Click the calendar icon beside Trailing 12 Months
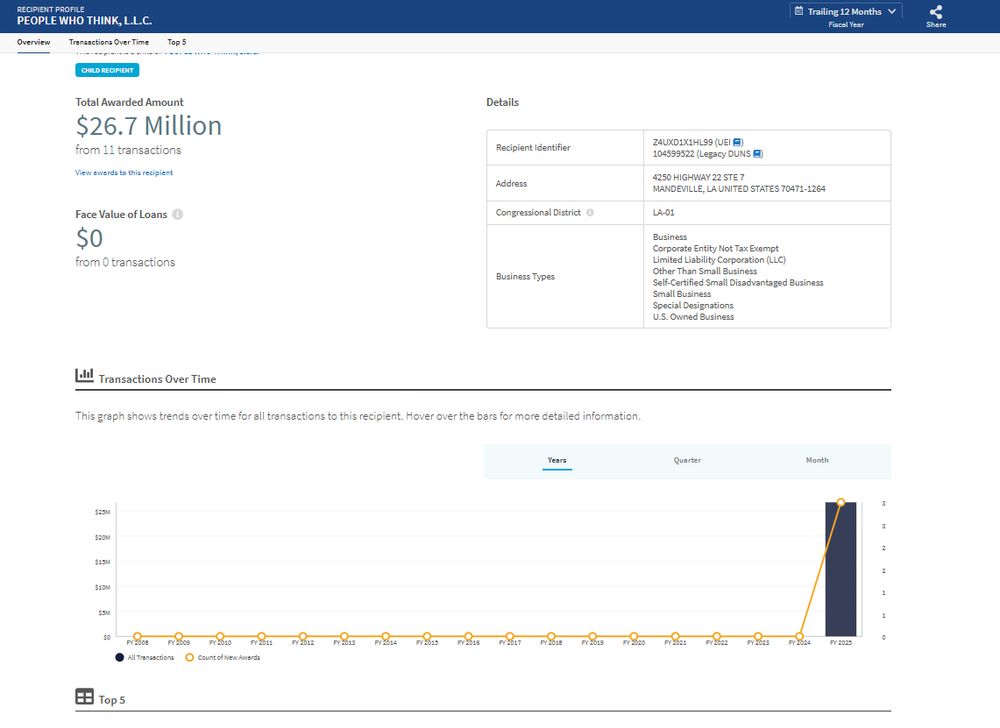Image resolution: width=1000 pixels, height=728 pixels. (798, 11)
